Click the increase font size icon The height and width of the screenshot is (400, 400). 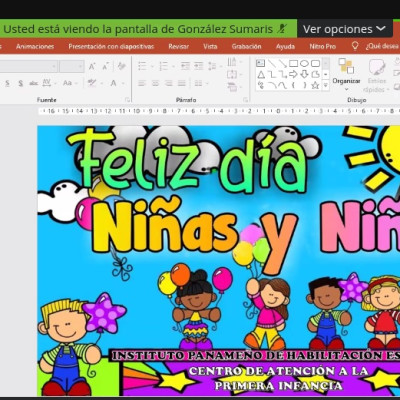92,66
